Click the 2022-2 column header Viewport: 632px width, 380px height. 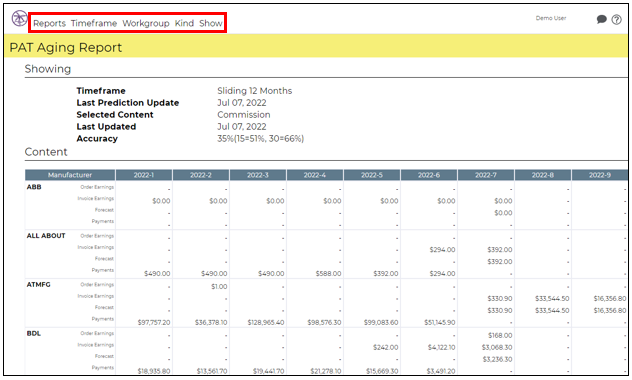coord(201,175)
